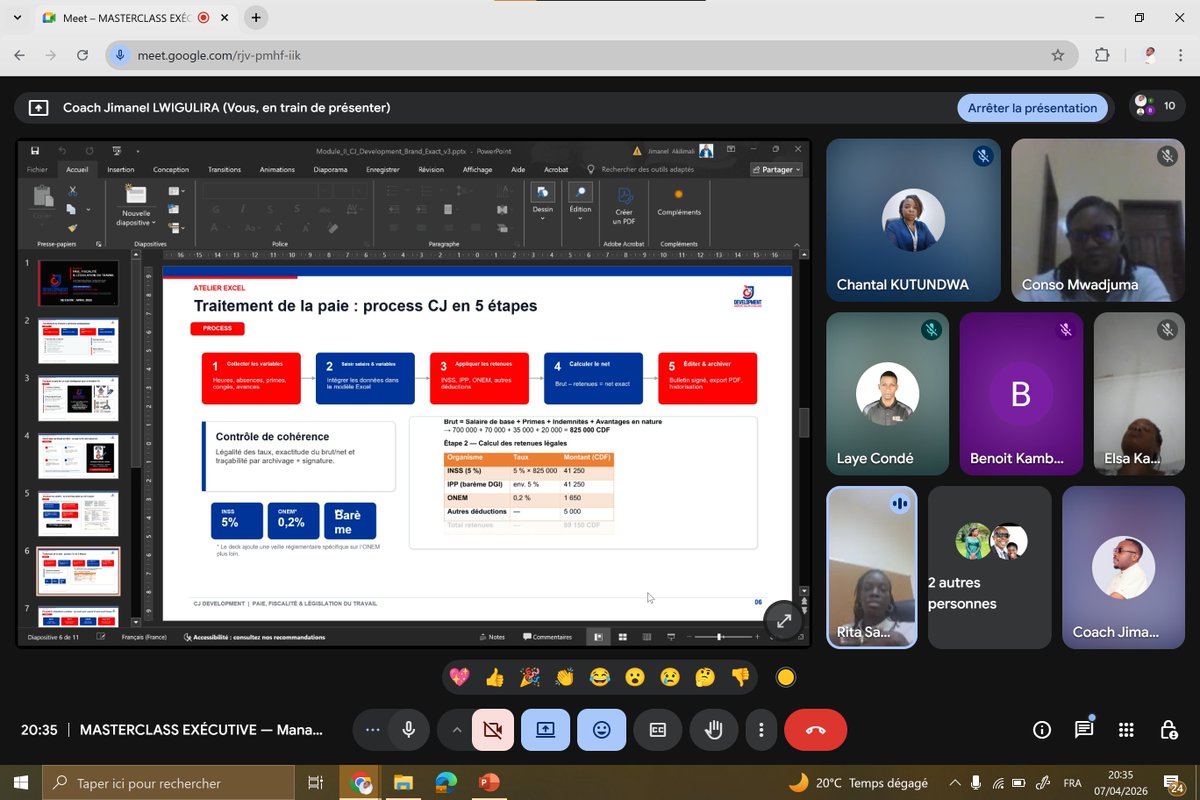Turn on the camera in Meet
This screenshot has height=800, width=1200.
(x=493, y=730)
